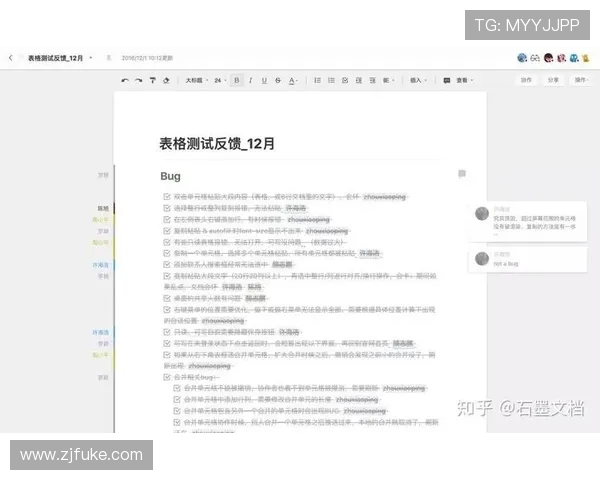The width and height of the screenshot is (600, 480).
Task: Click avatar on the upper comment card
Action: pos(482,214)
